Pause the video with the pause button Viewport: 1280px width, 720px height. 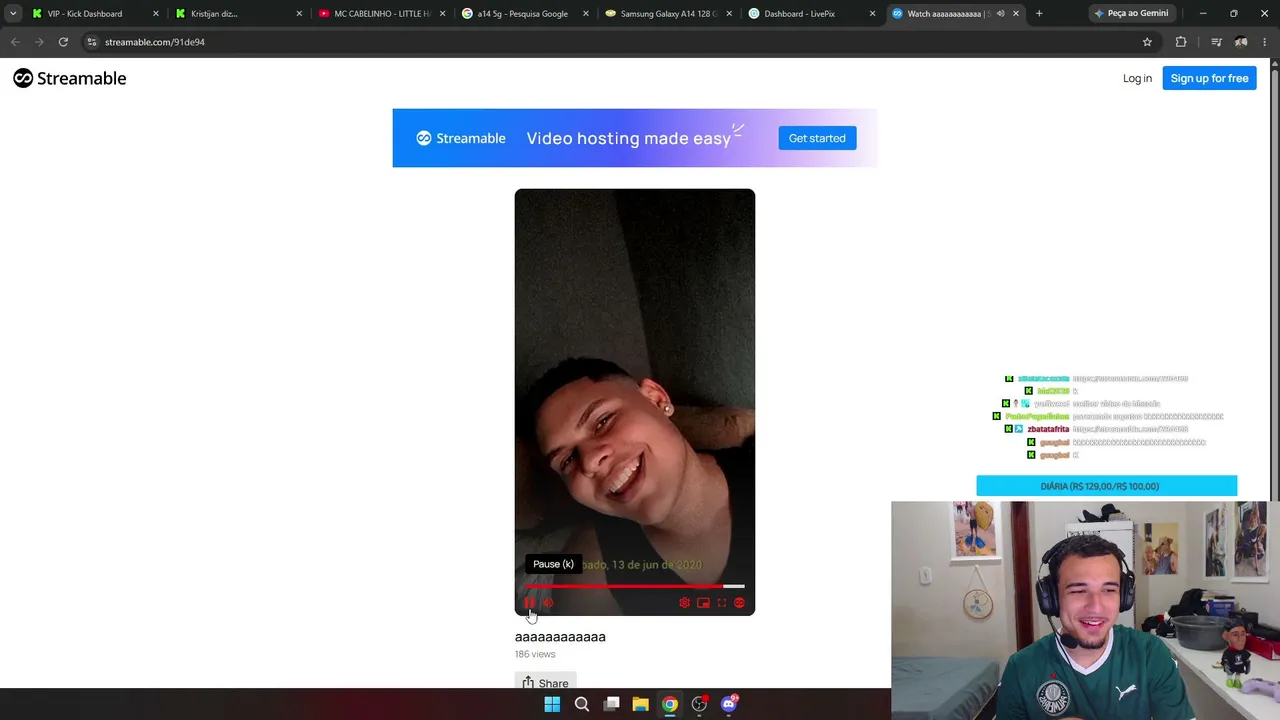pos(529,603)
